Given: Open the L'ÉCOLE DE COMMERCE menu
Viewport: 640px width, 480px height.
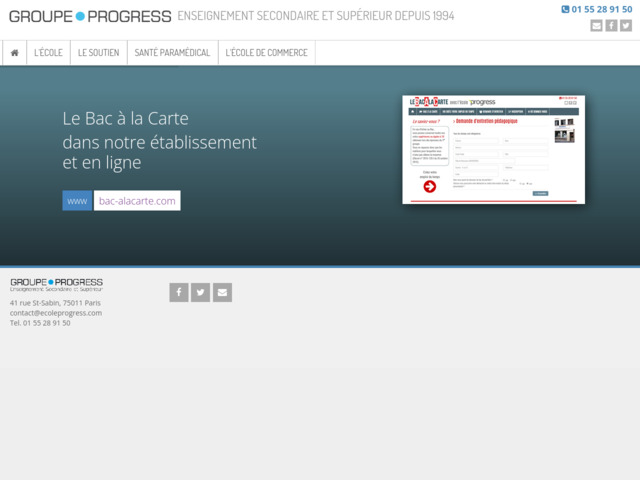Looking at the screenshot, I should [x=266, y=53].
